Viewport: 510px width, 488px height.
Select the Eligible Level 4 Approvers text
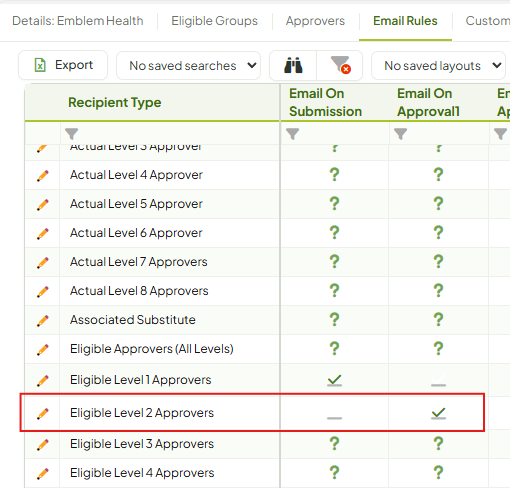click(142, 473)
